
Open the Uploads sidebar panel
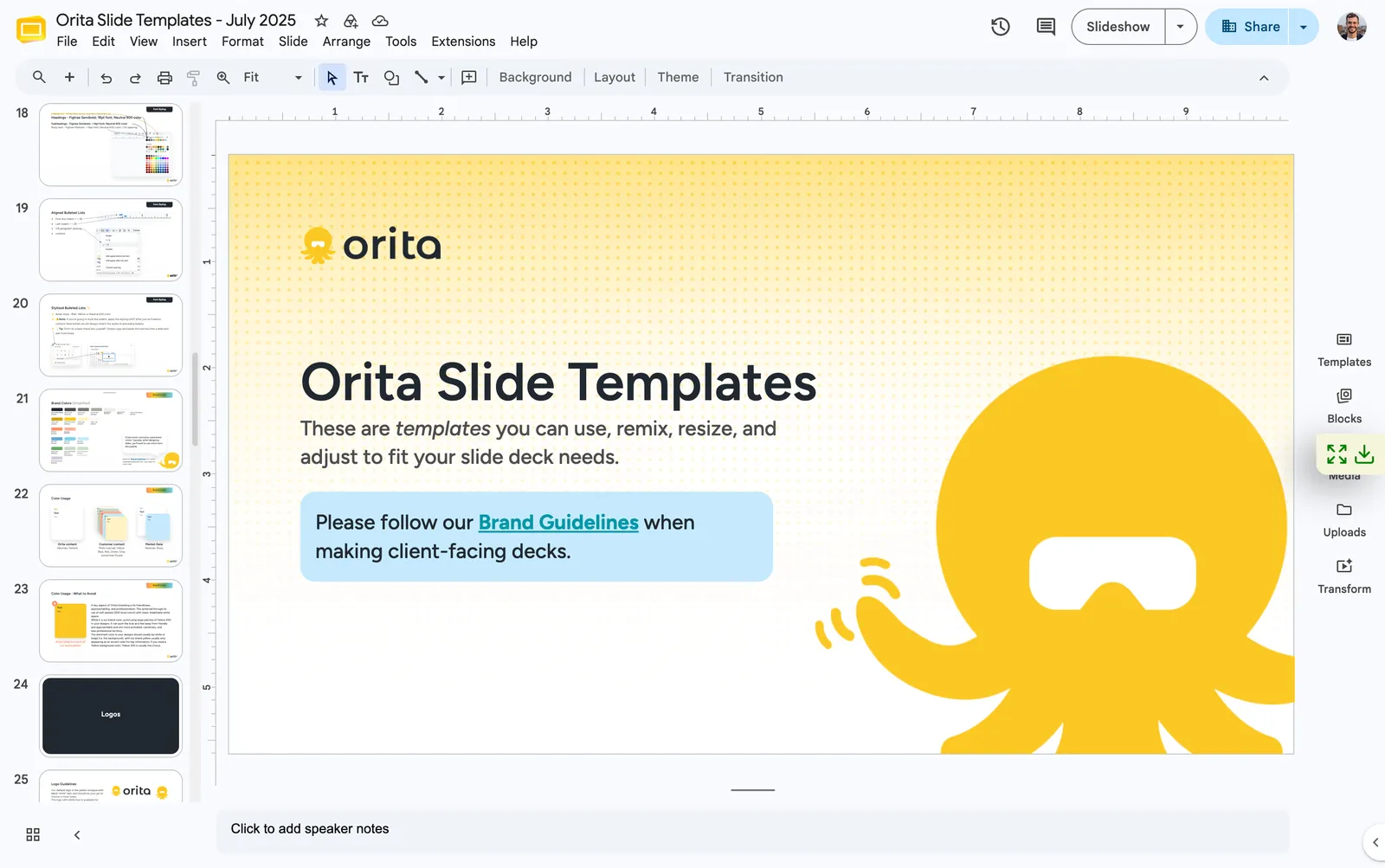coord(1344,520)
